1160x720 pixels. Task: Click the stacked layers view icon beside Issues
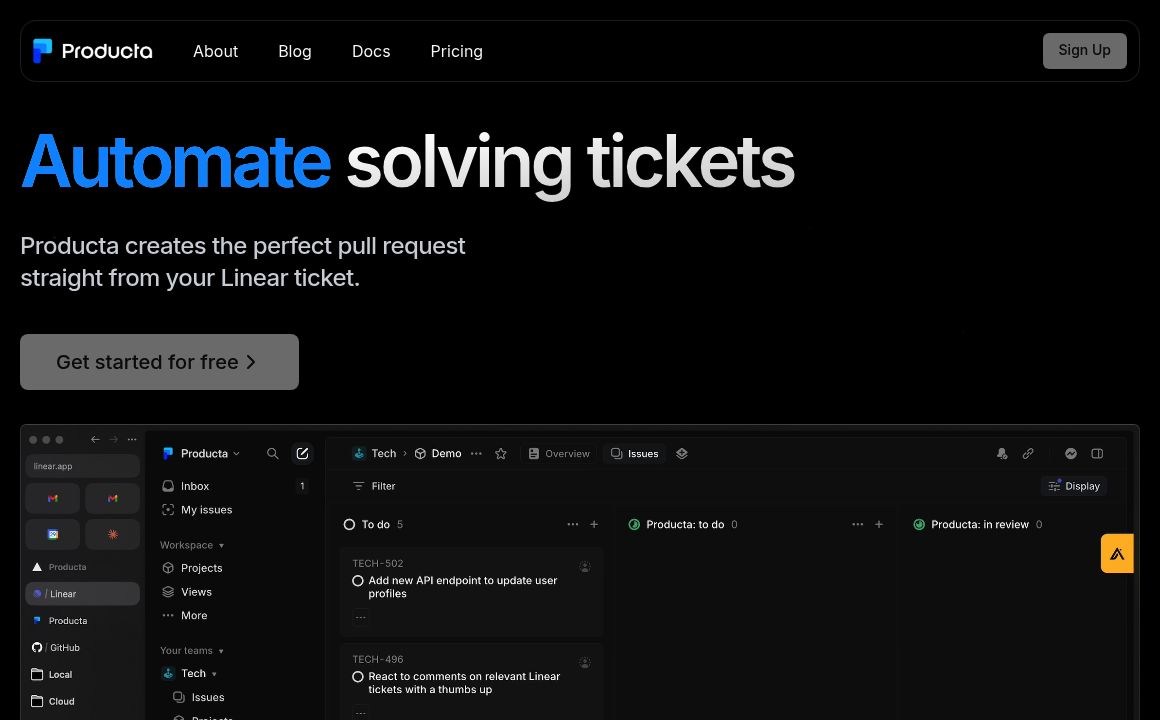(682, 454)
